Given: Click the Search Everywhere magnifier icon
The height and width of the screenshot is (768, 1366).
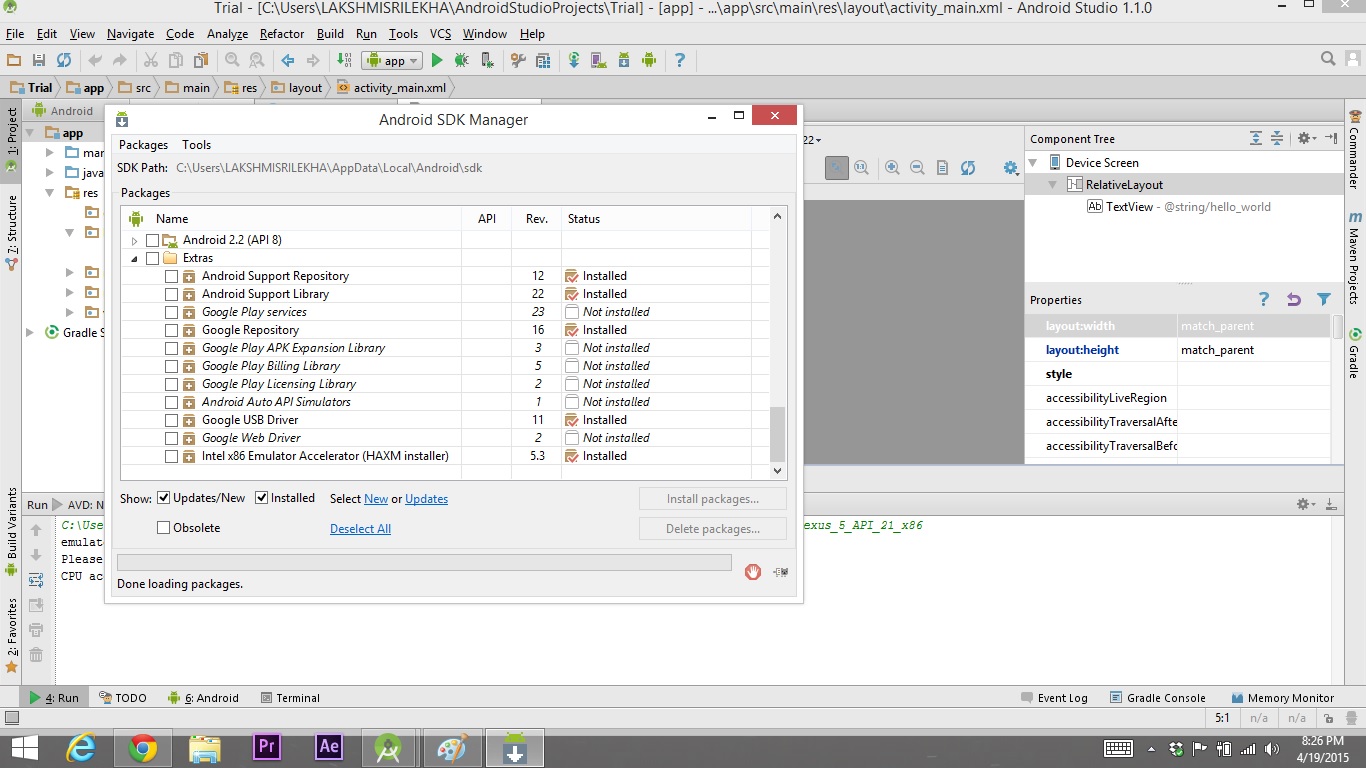Looking at the screenshot, I should coord(1328,60).
